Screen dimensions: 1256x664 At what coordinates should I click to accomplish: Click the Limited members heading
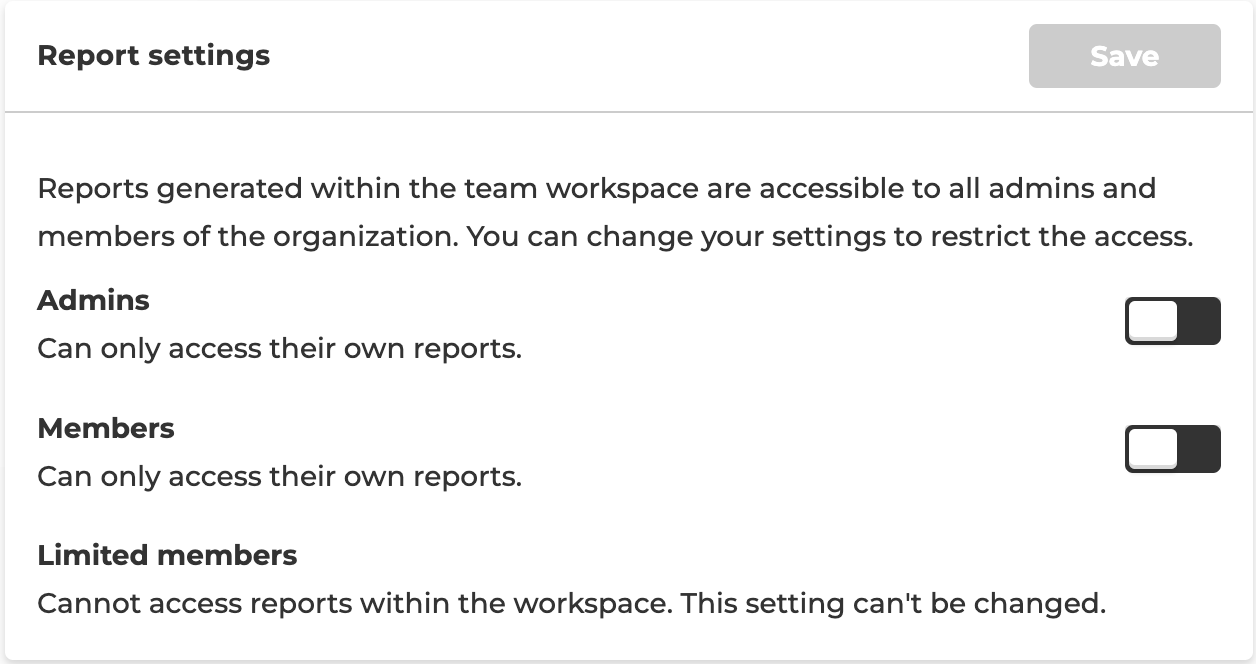point(167,555)
